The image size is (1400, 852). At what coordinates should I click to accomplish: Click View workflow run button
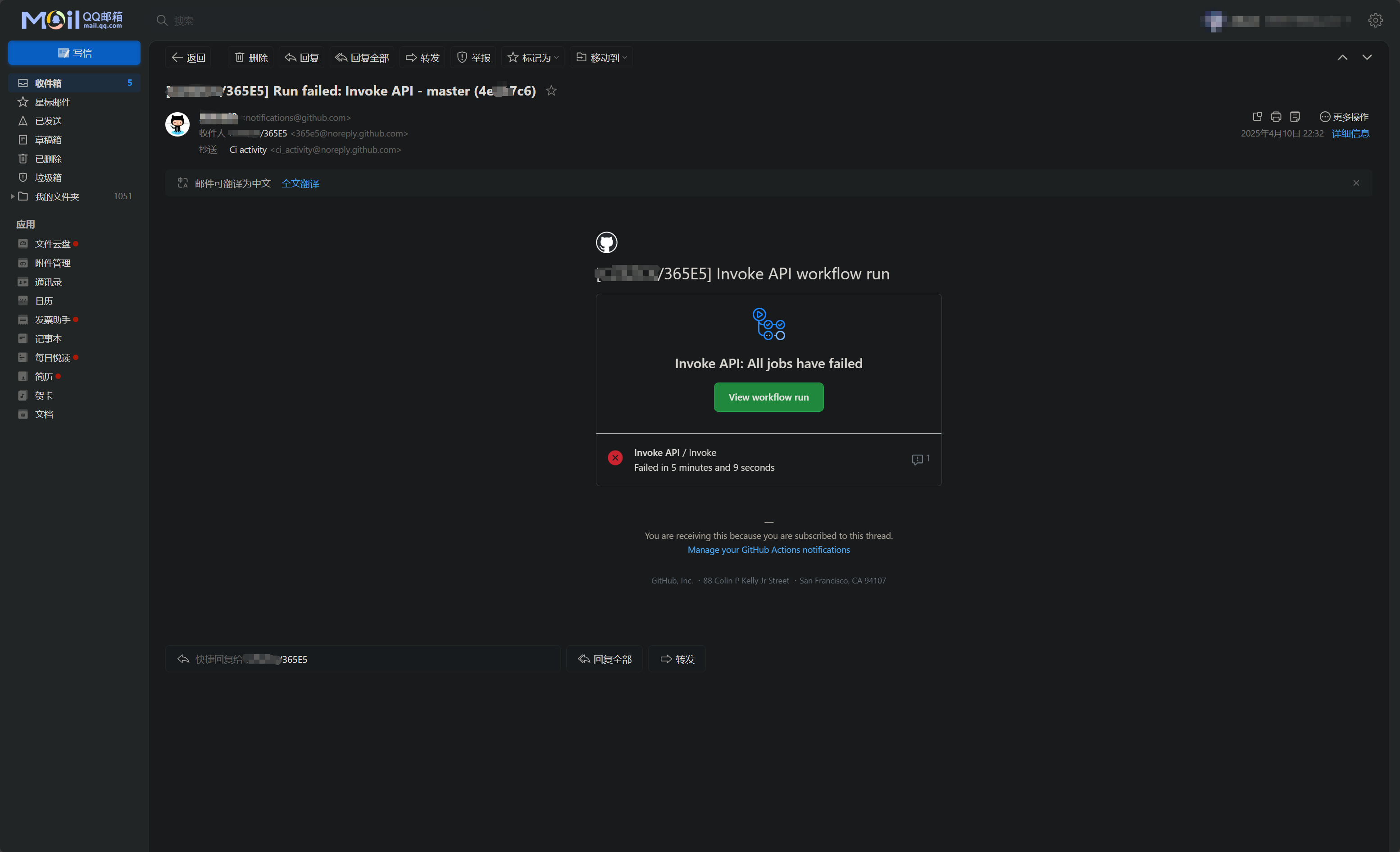[768, 397]
